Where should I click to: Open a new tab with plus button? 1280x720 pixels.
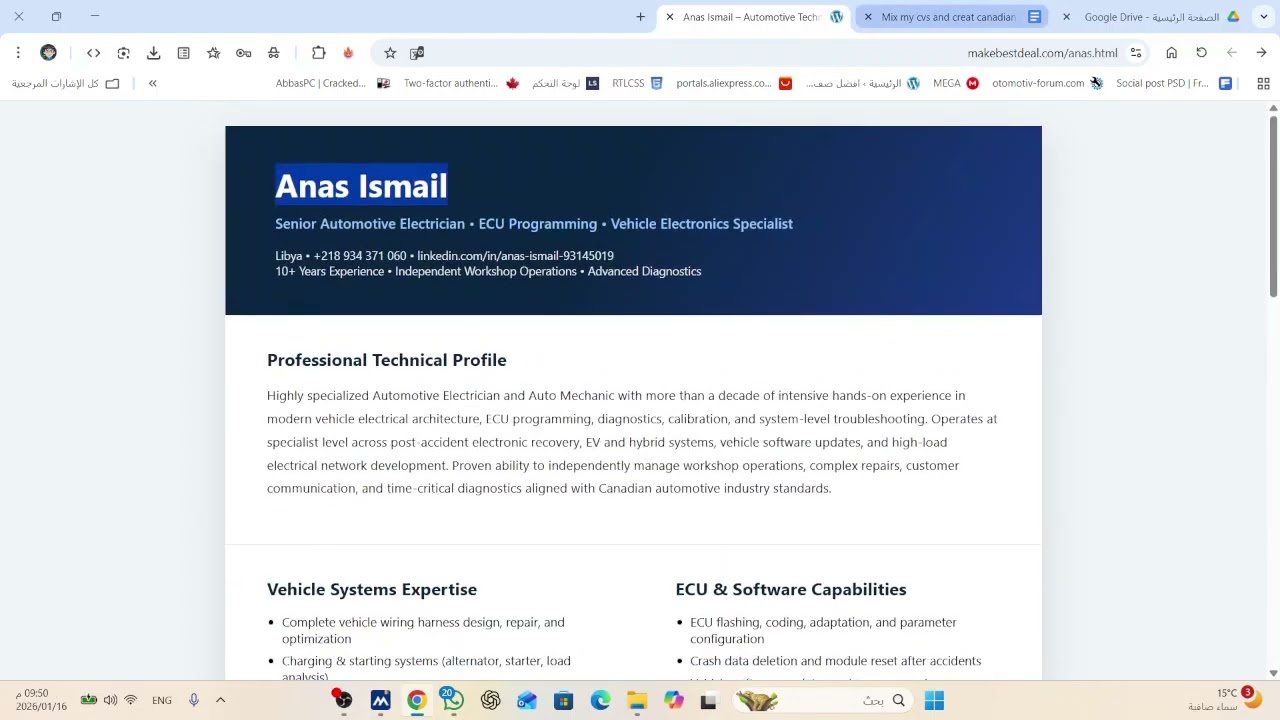click(640, 17)
